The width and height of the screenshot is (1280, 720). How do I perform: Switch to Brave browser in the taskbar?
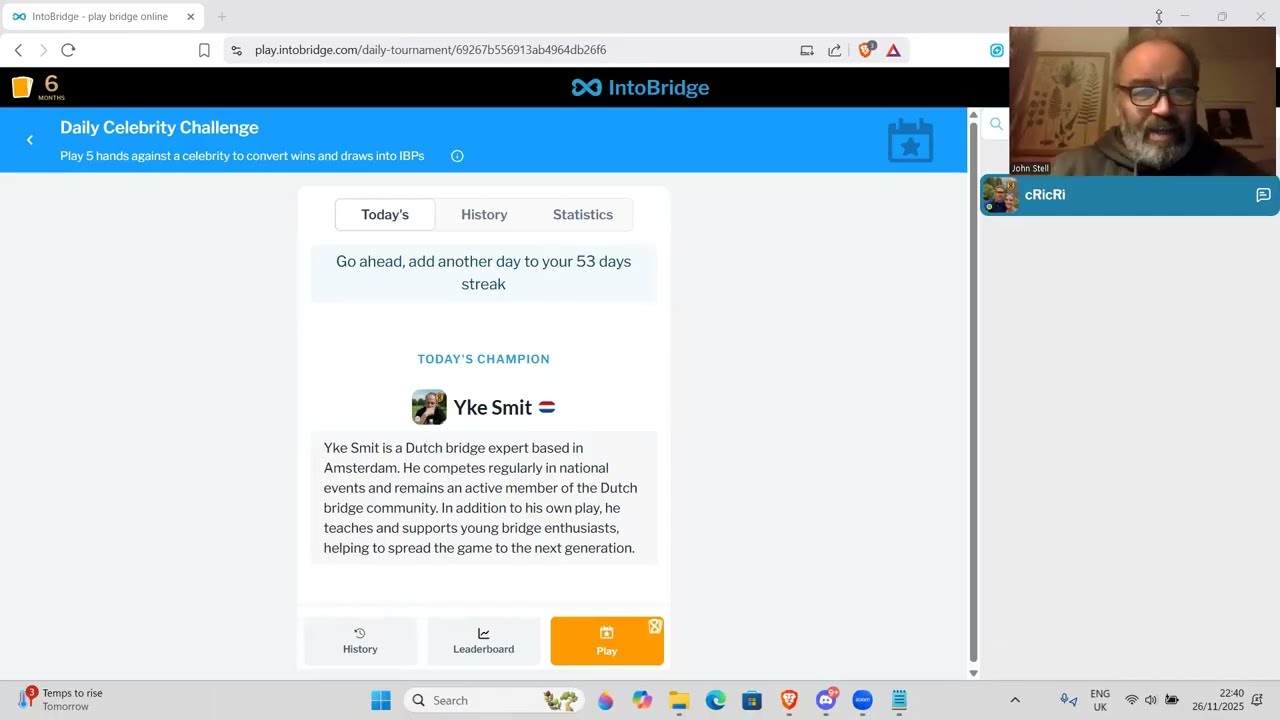click(789, 700)
